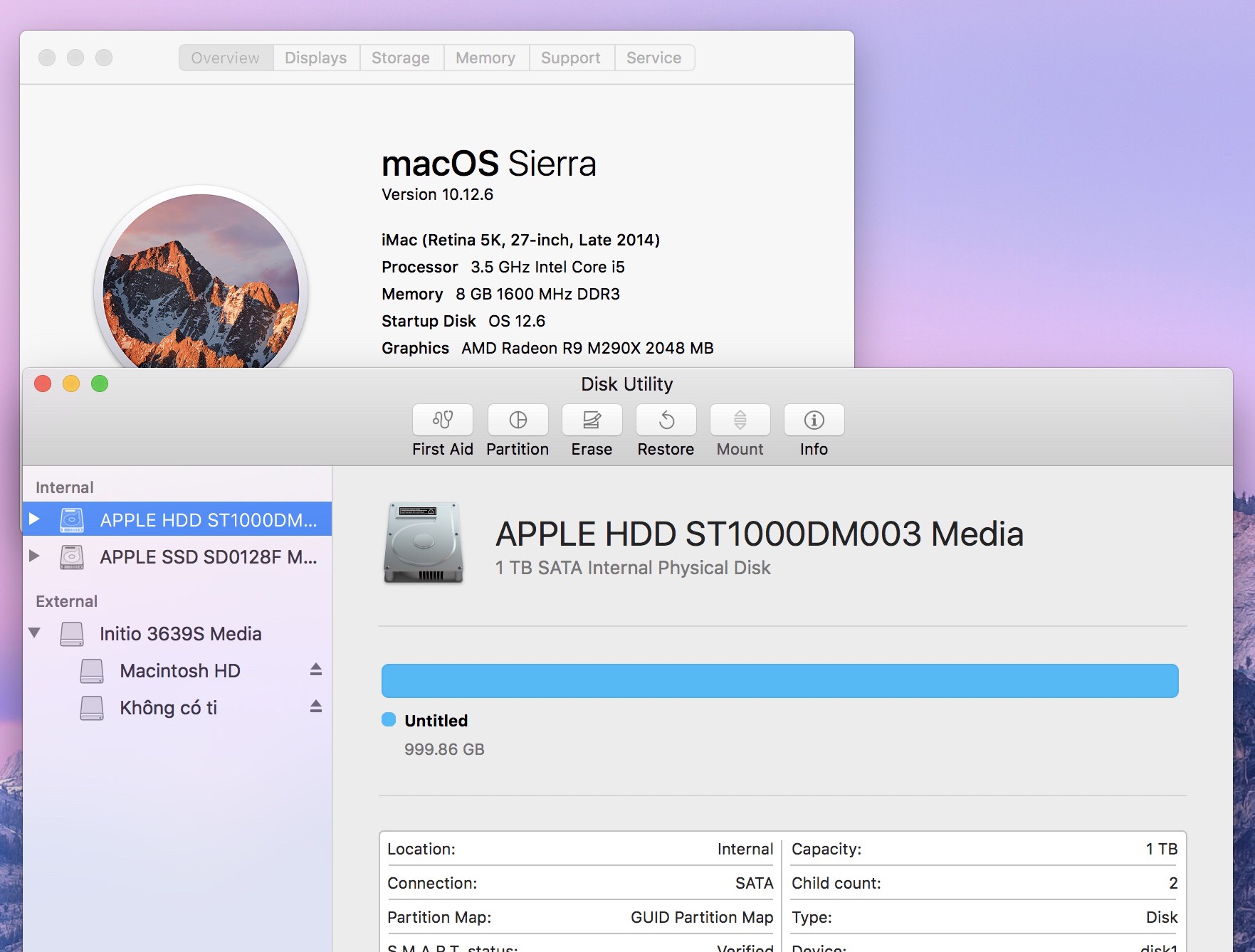Collapse the Initio 3639S Media tree

[34, 633]
